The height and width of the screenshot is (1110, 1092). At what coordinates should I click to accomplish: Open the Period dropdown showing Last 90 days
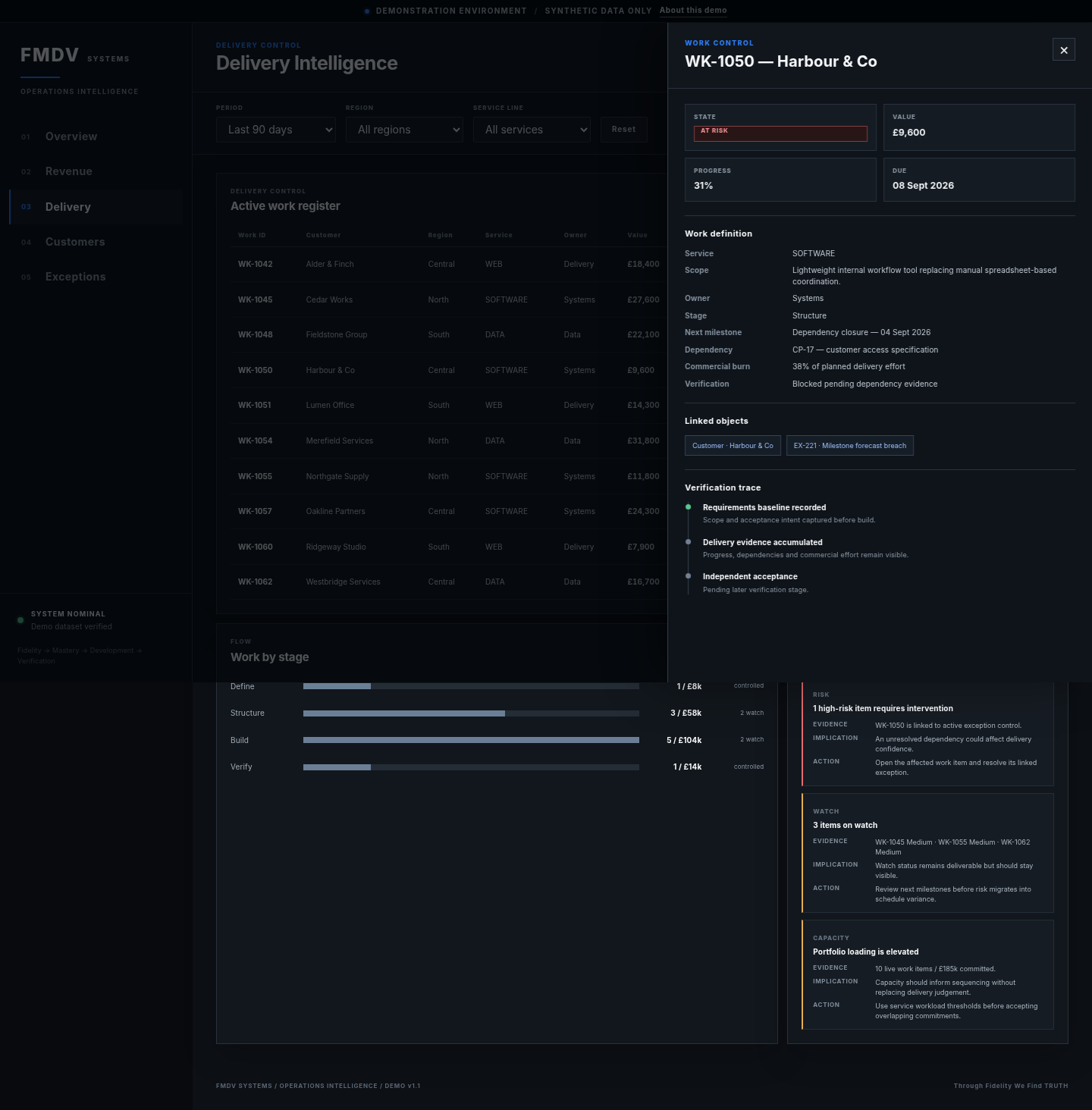click(x=276, y=130)
